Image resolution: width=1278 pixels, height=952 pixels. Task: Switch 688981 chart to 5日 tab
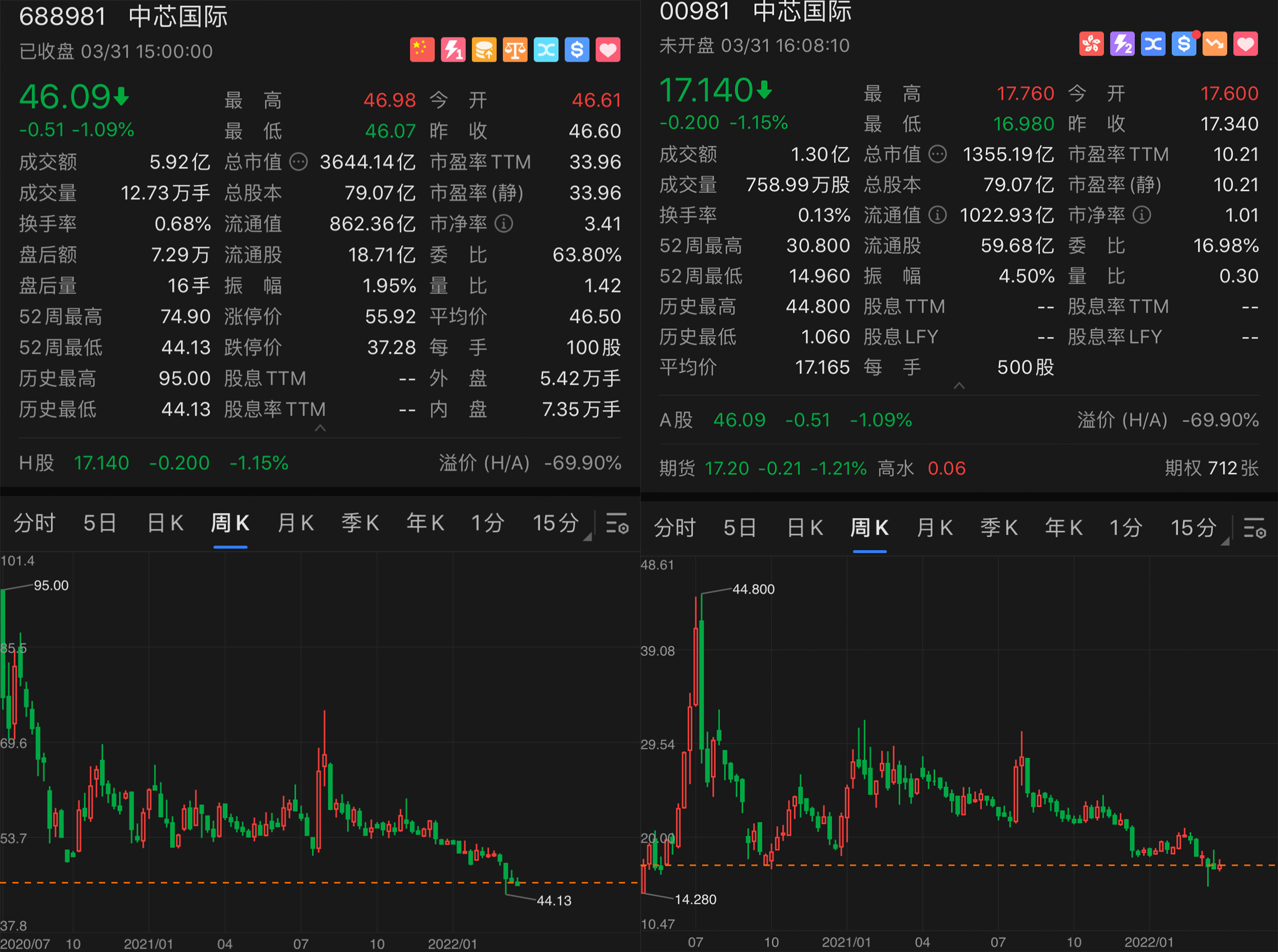100,523
